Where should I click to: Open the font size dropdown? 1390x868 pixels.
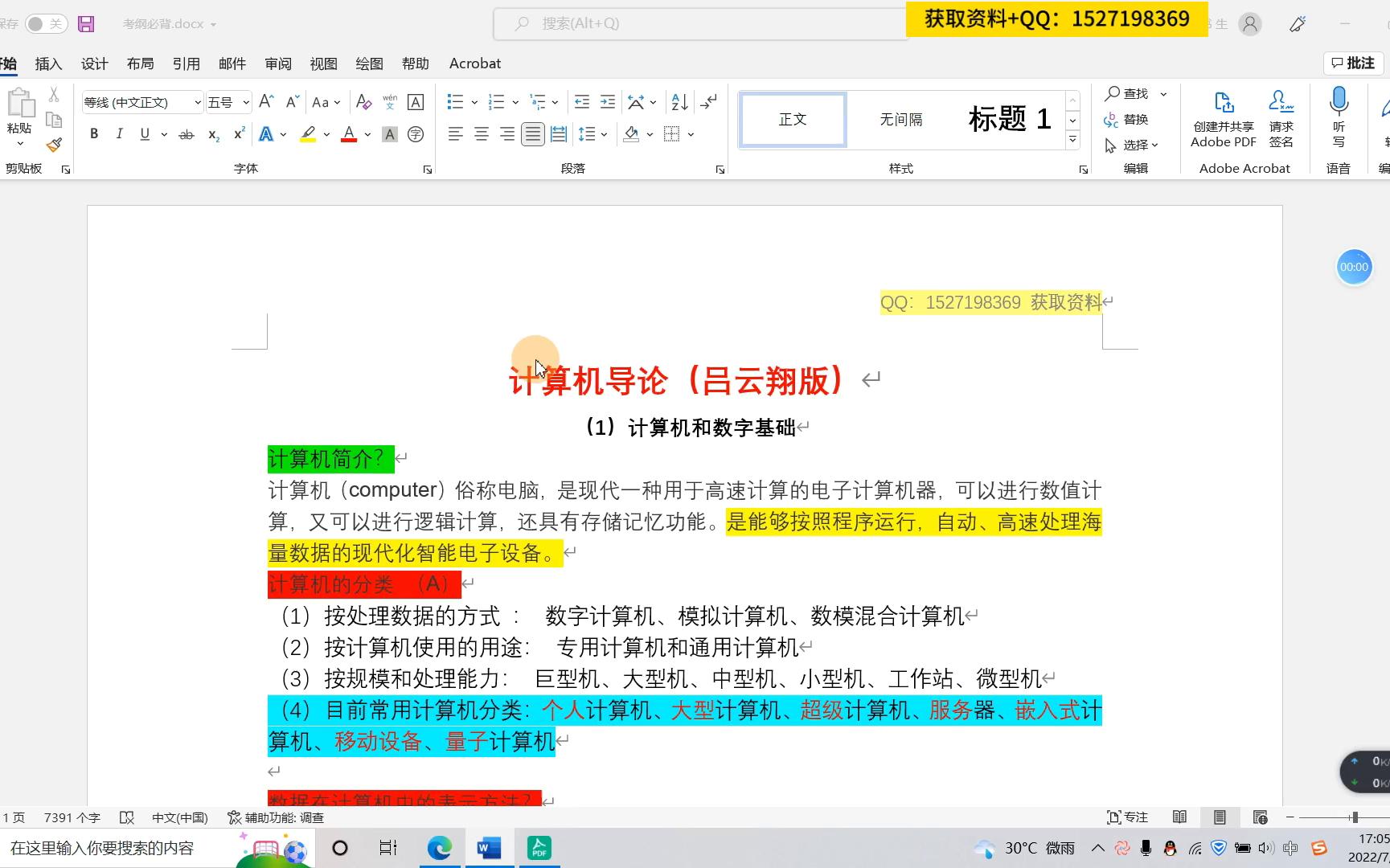[x=245, y=102]
